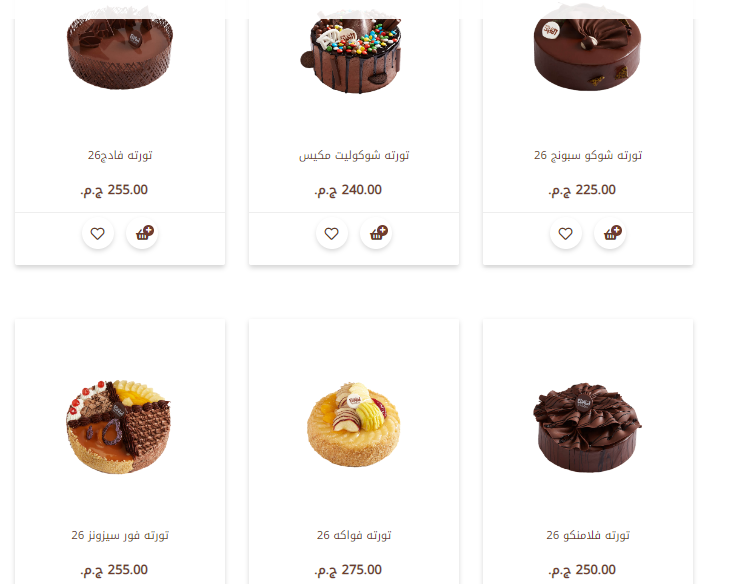Open the تورته شوكوليت مكيس title link
738x584 pixels.
[x=354, y=155]
